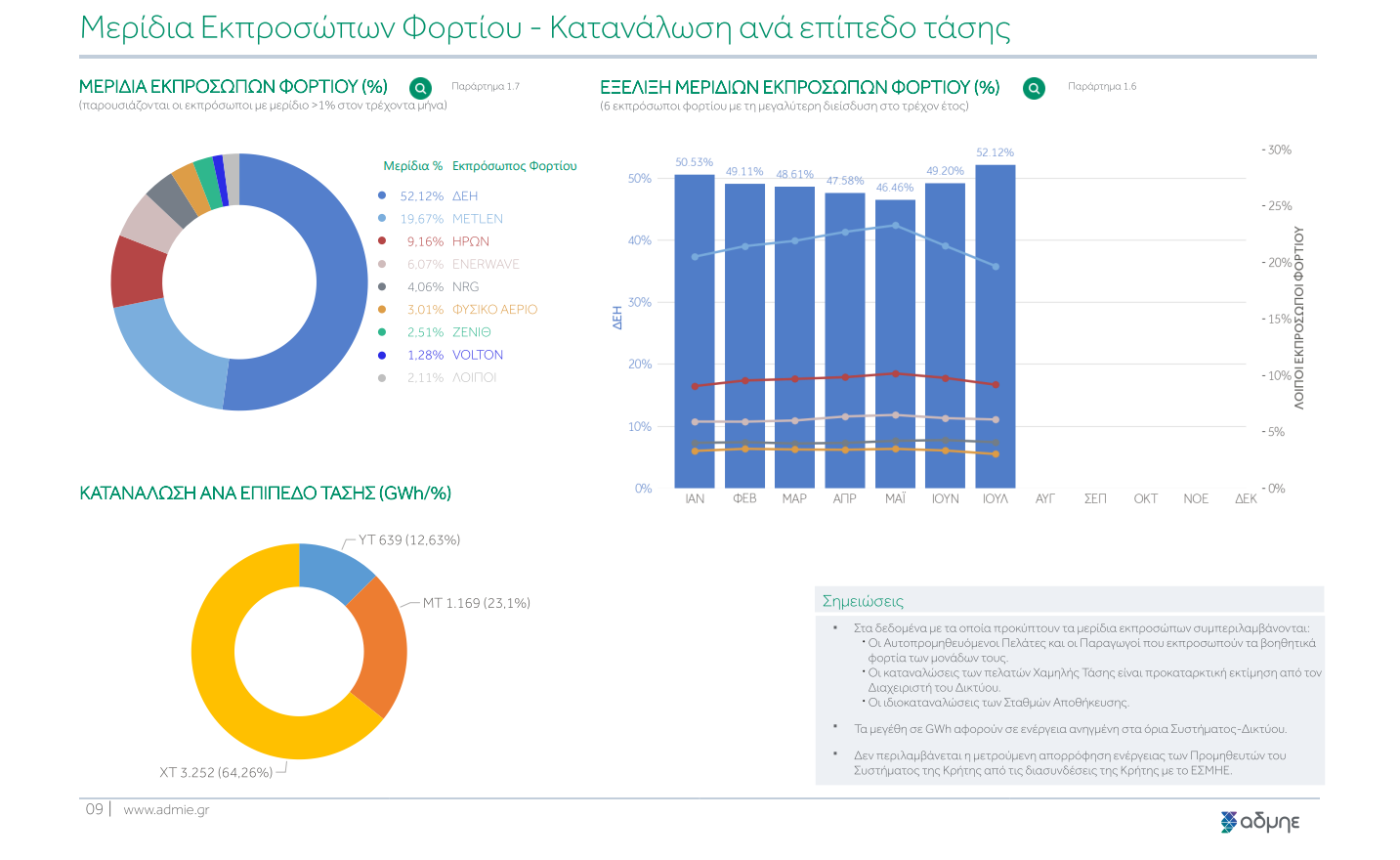This screenshot has height=860, width=1400.
Task: Select the VOLTON legend name
Action: click(478, 355)
